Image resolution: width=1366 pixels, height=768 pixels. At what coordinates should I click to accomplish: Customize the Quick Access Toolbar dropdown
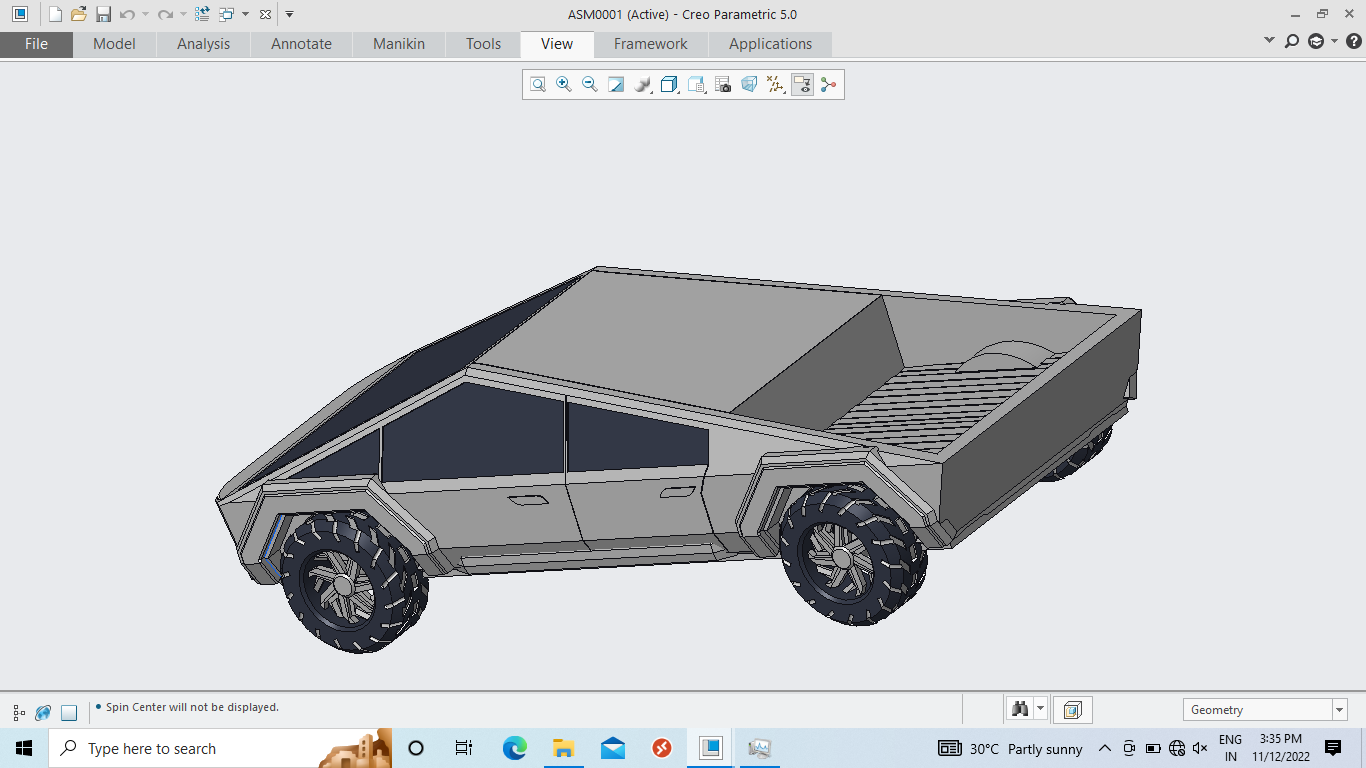tap(290, 14)
